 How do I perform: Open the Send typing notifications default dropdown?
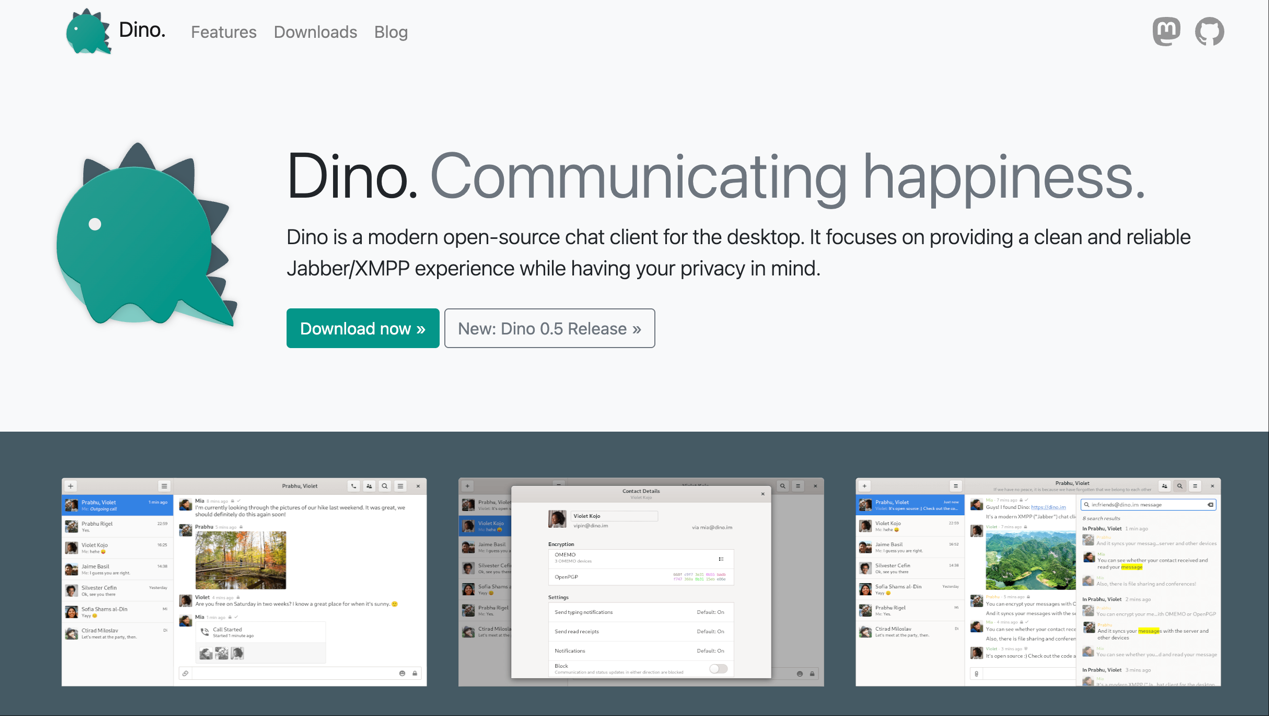(711, 612)
